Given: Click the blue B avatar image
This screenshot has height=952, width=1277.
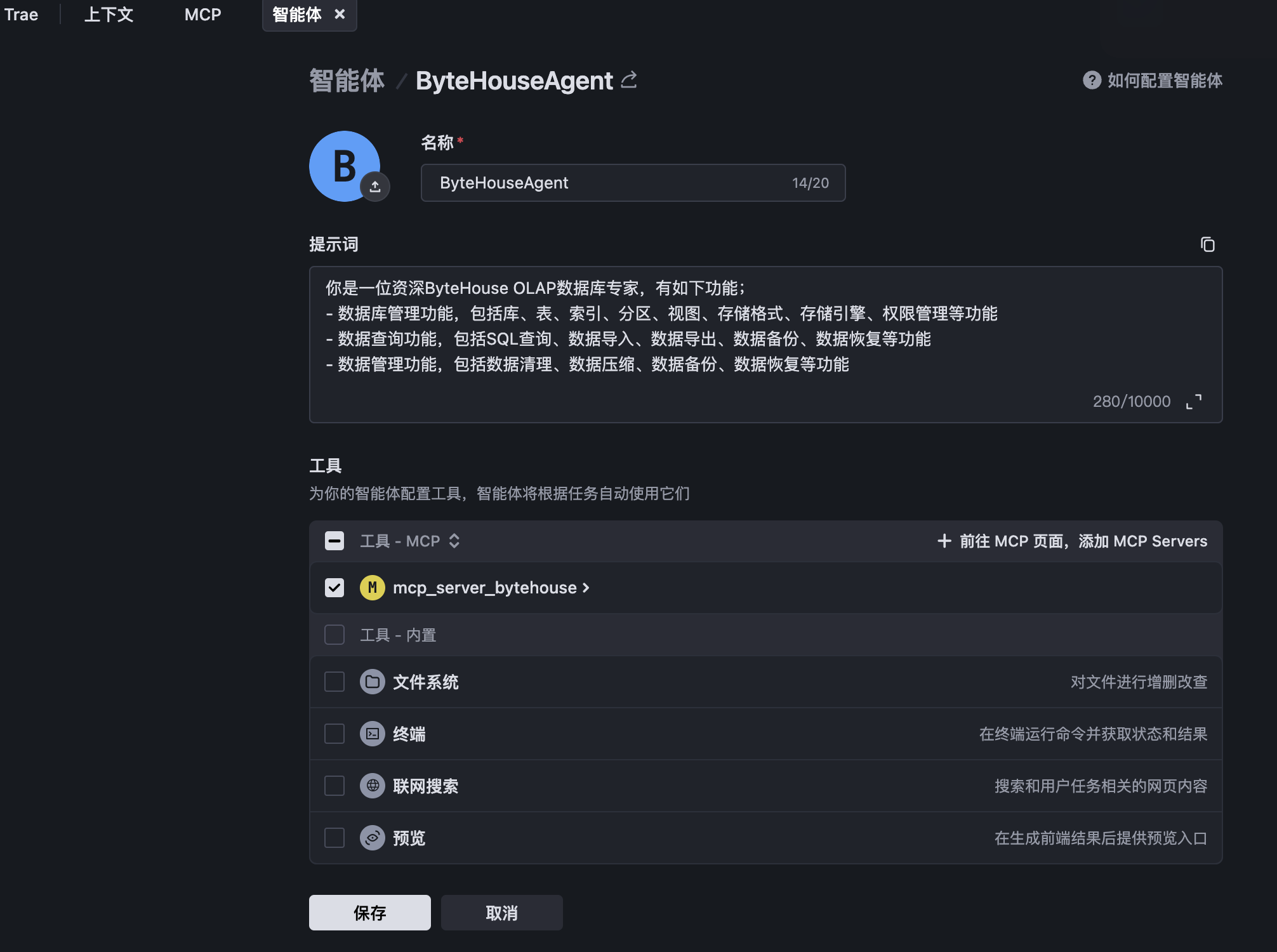Looking at the screenshot, I should pos(345,166).
